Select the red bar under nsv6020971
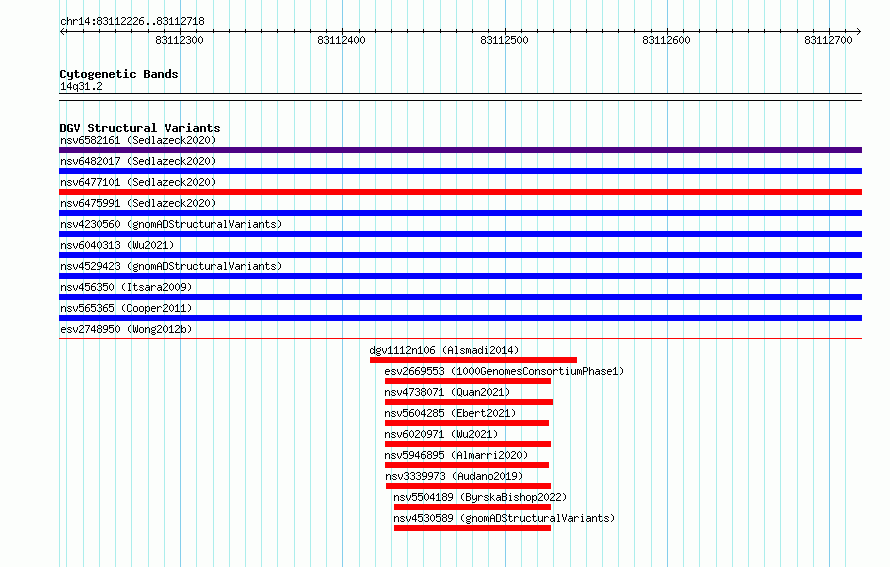Viewport: 890px width, 567px height. 468,444
